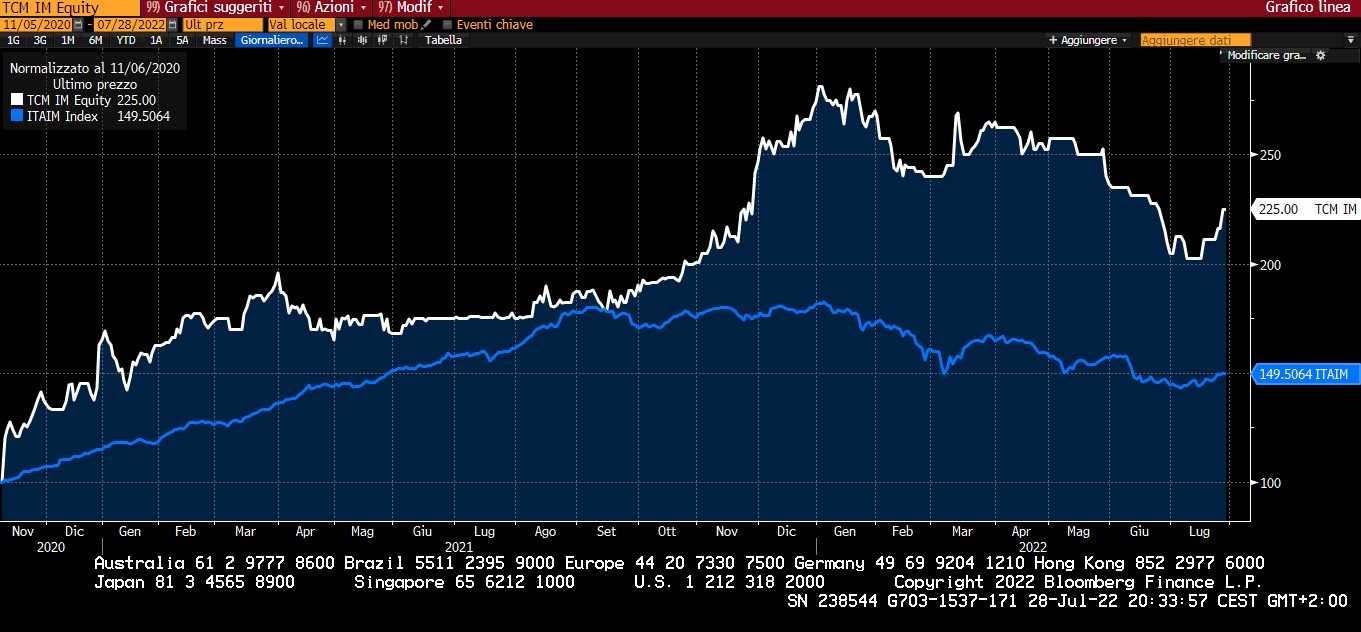
Task: Click the blue ITAIM Index legend swatch
Action: tap(17, 116)
